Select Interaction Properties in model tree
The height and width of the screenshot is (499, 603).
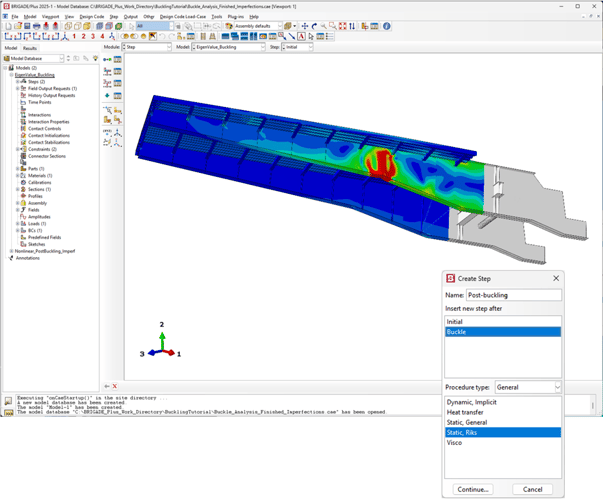[x=49, y=122]
